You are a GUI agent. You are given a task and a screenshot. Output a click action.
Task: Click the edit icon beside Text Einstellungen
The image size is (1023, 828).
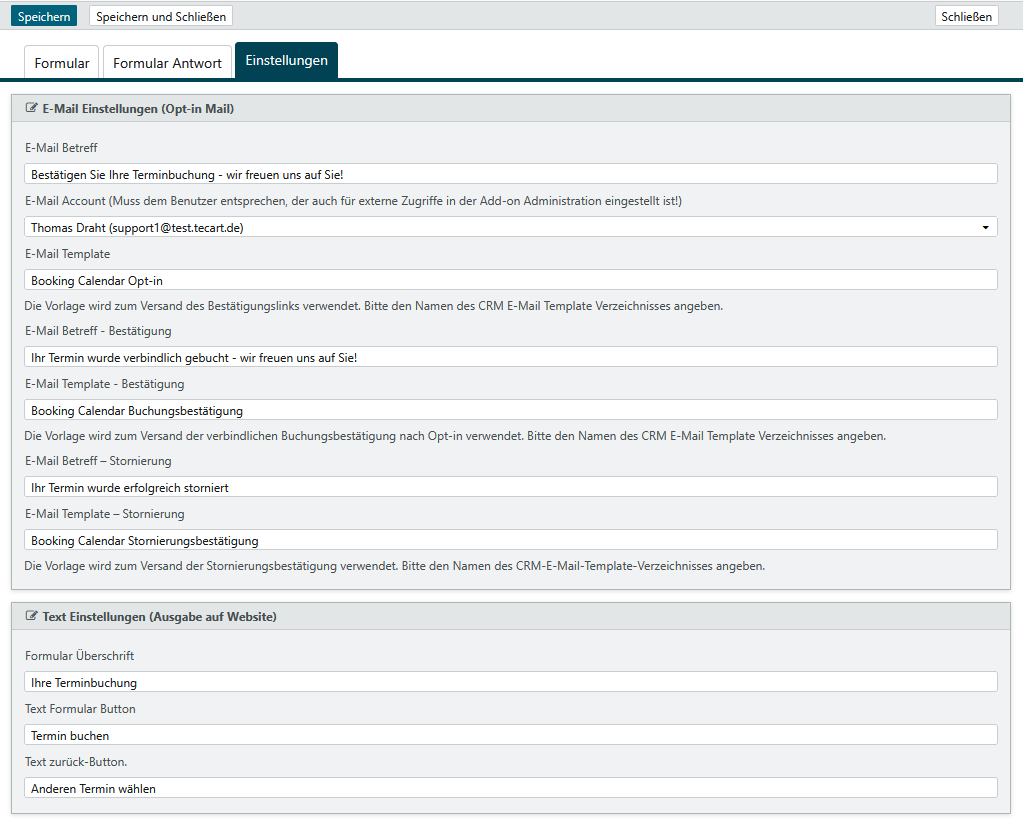[32, 617]
